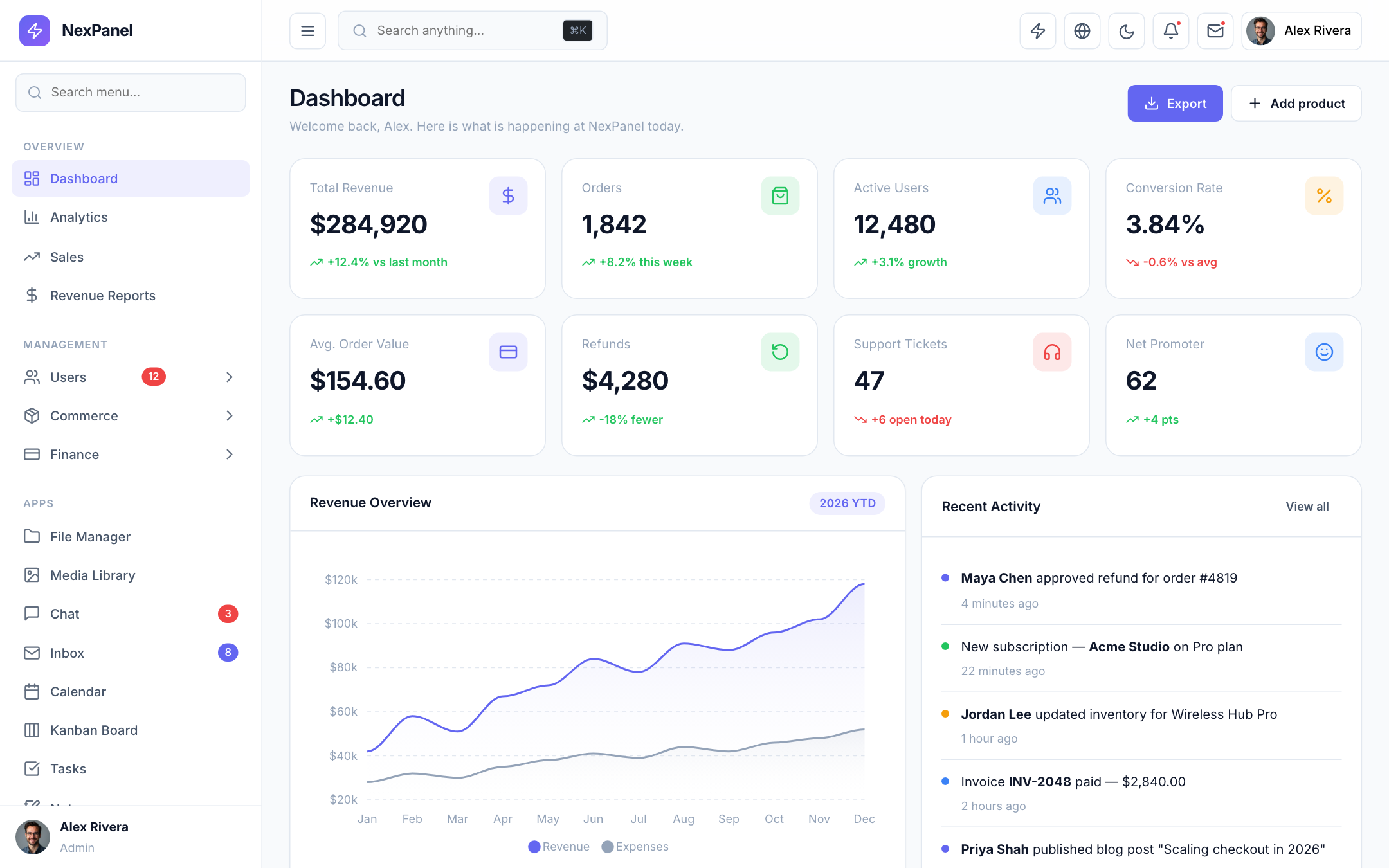Click the Calendar icon in the sidebar
1389x868 pixels.
tap(32, 691)
